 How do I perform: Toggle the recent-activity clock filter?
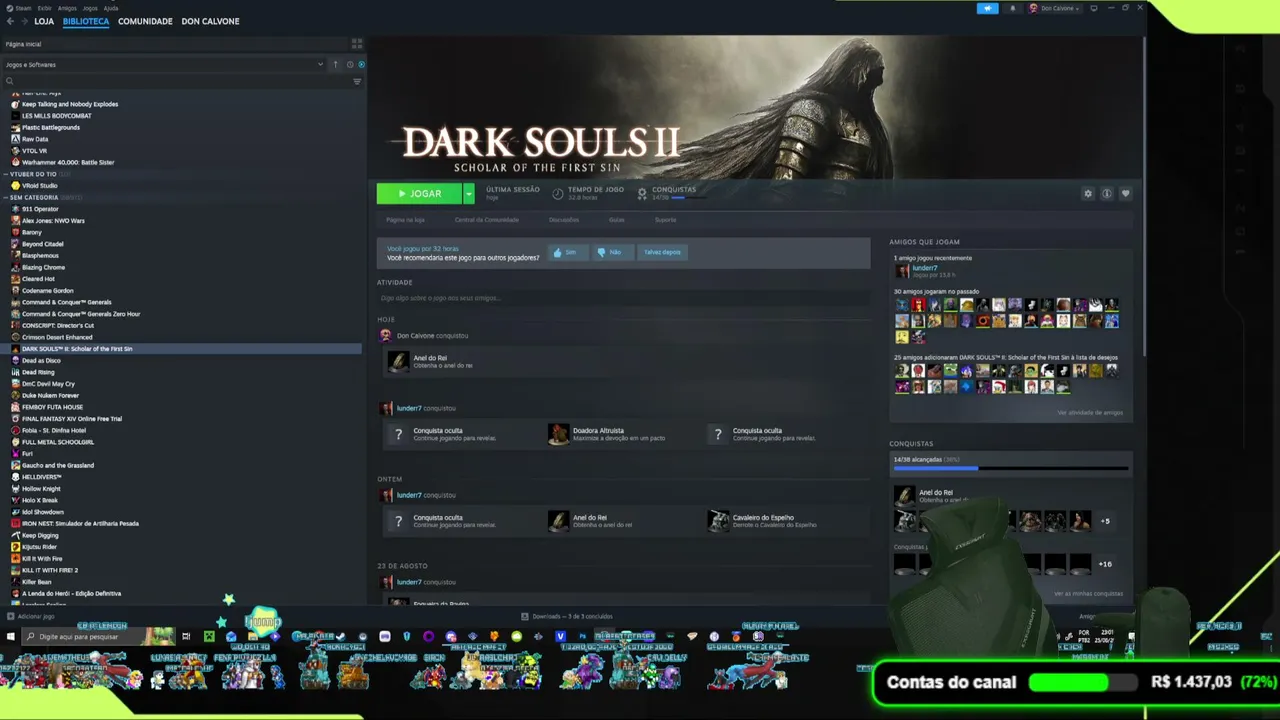pyautogui.click(x=349, y=65)
